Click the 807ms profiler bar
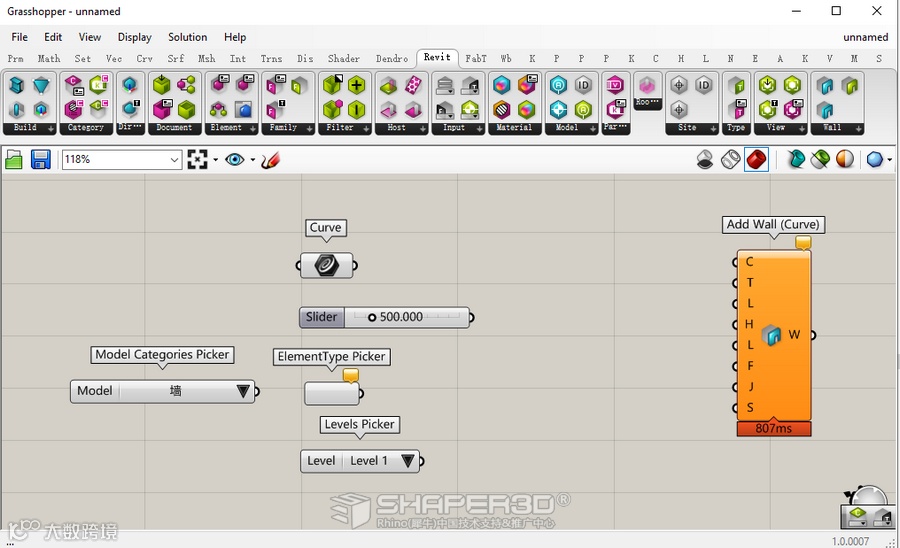 click(x=774, y=429)
